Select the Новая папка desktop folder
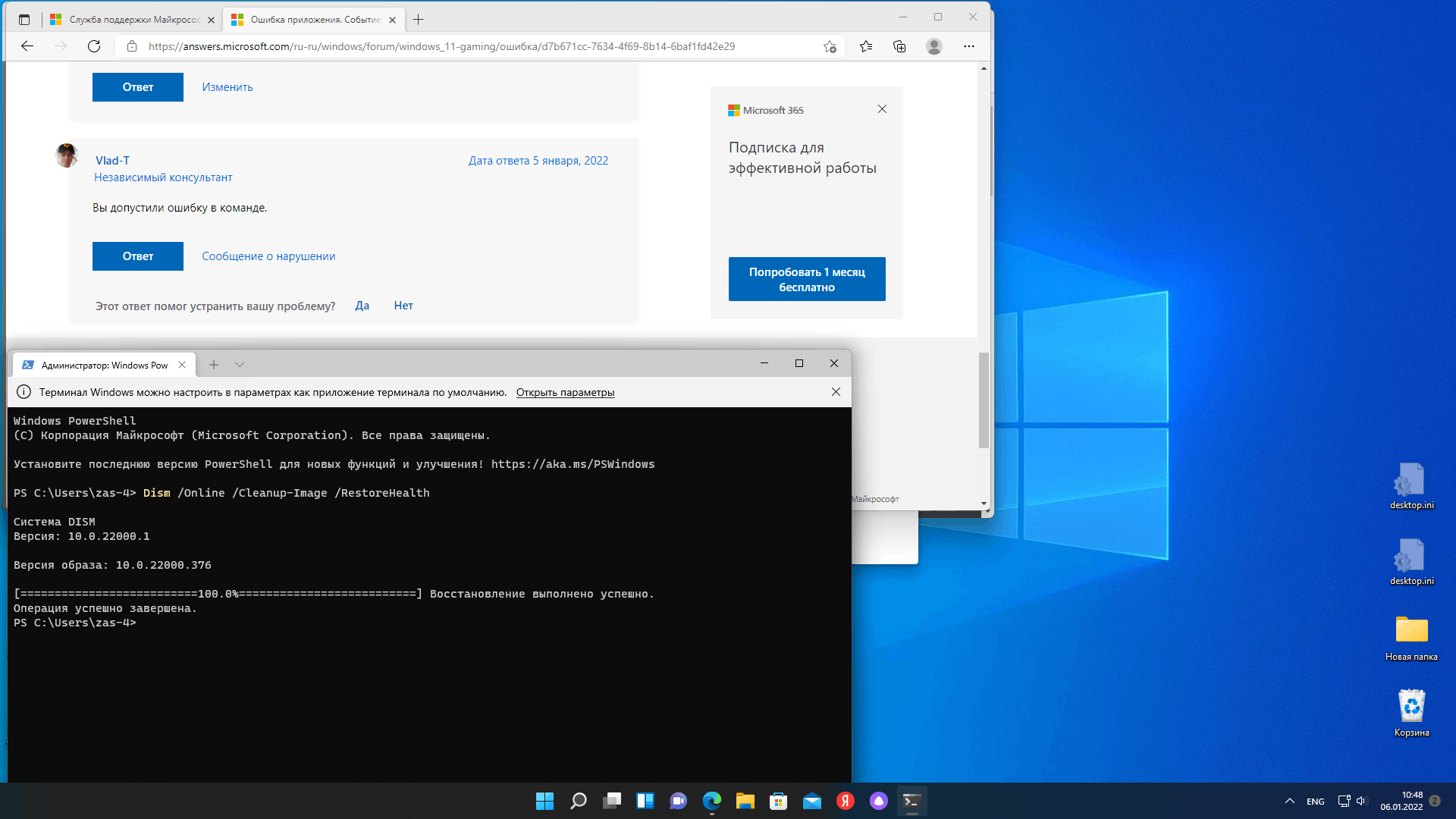 click(x=1411, y=637)
